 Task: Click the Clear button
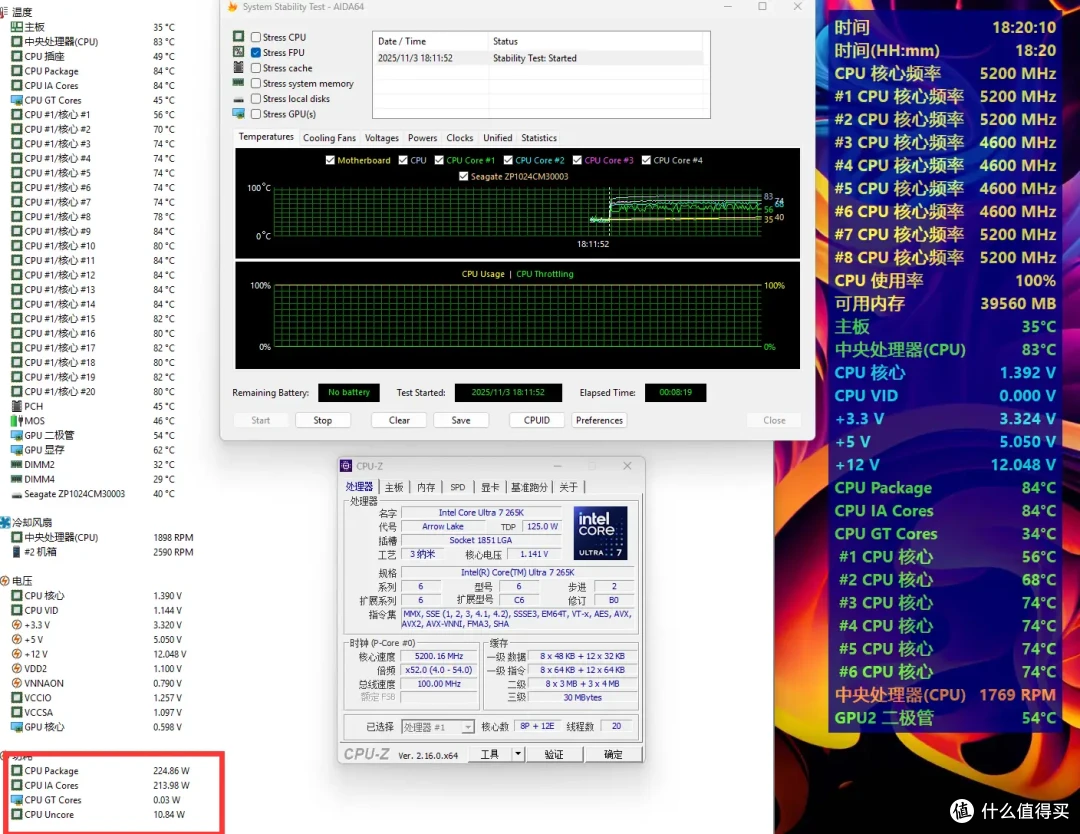click(399, 420)
